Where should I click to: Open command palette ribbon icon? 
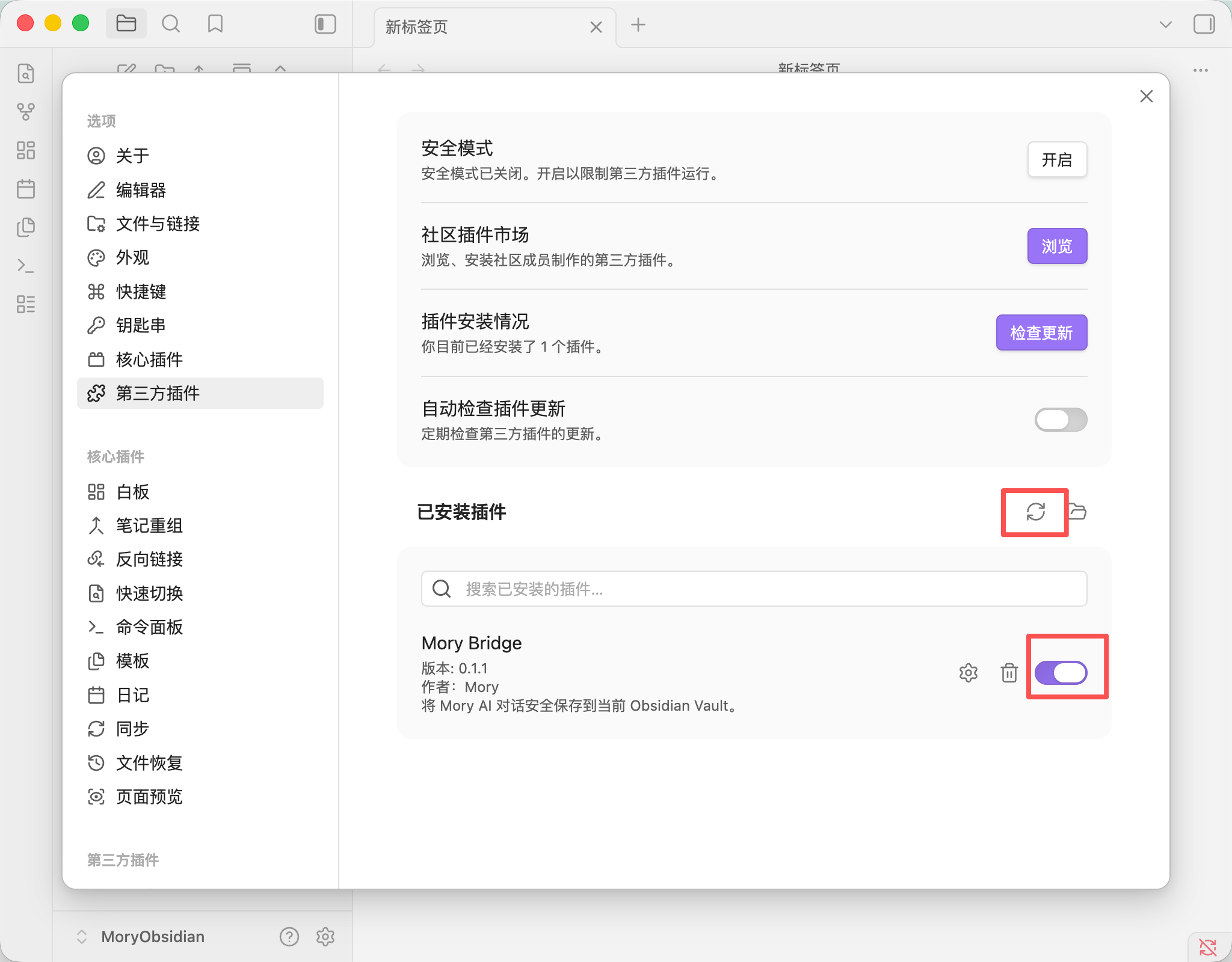pos(26,266)
